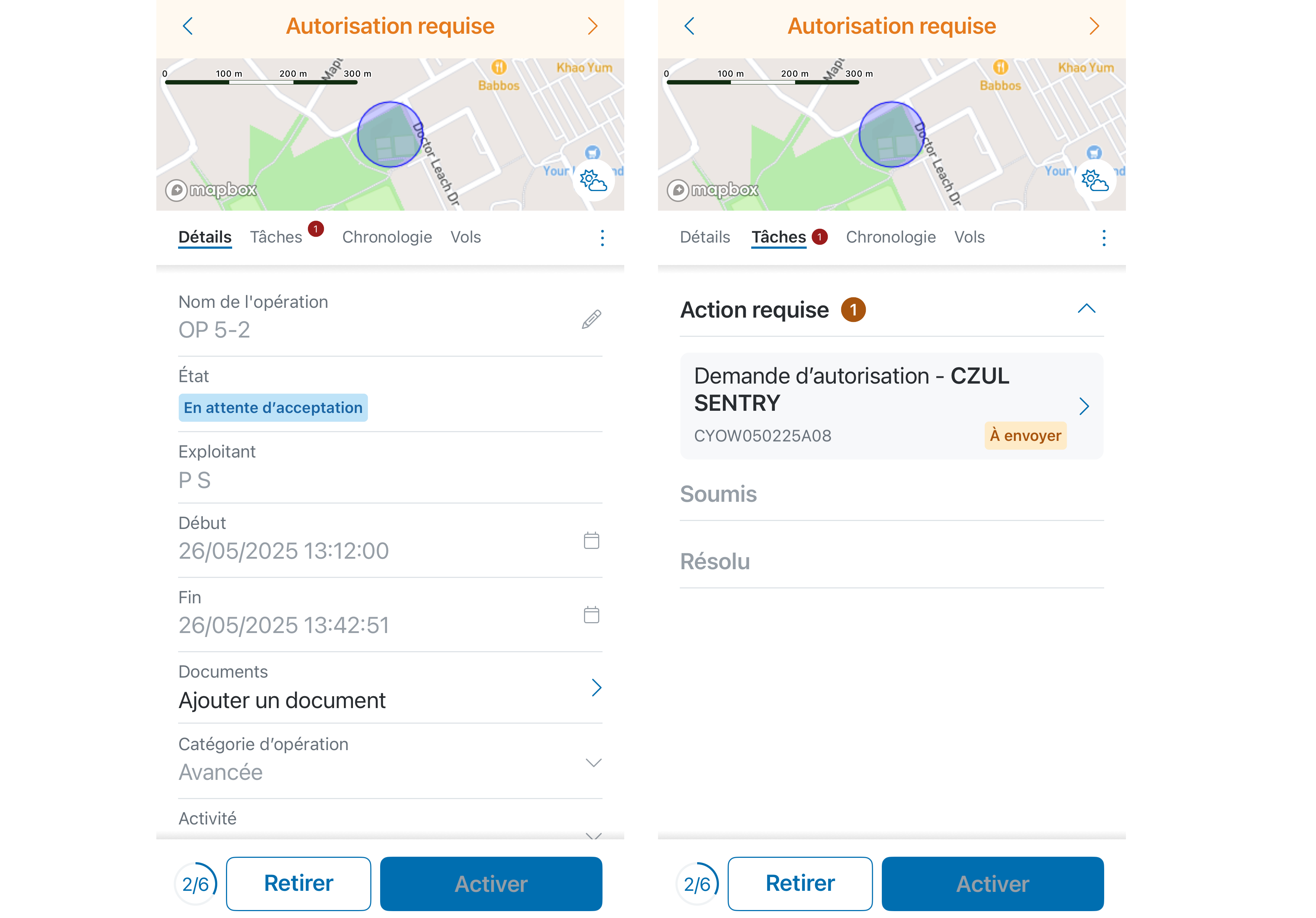The image size is (1316, 918).
Task: Click the Activer button in right panel
Action: (992, 883)
